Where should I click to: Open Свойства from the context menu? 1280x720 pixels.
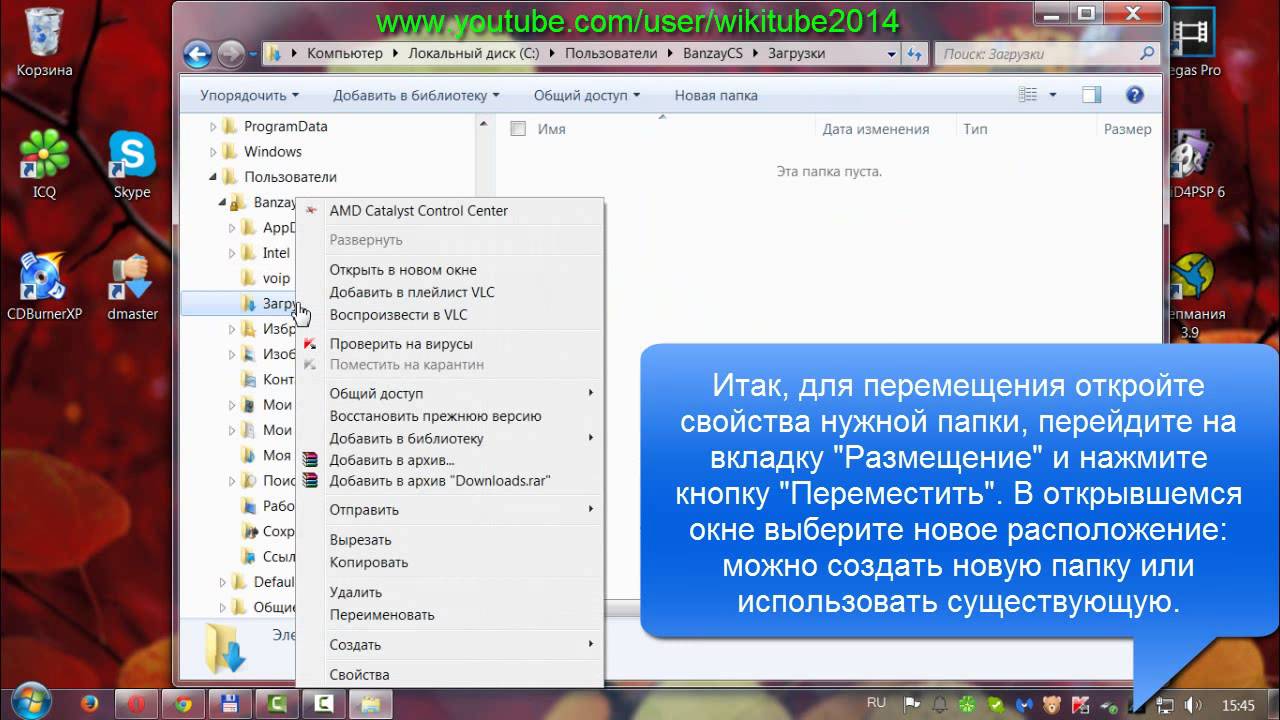pos(452,675)
